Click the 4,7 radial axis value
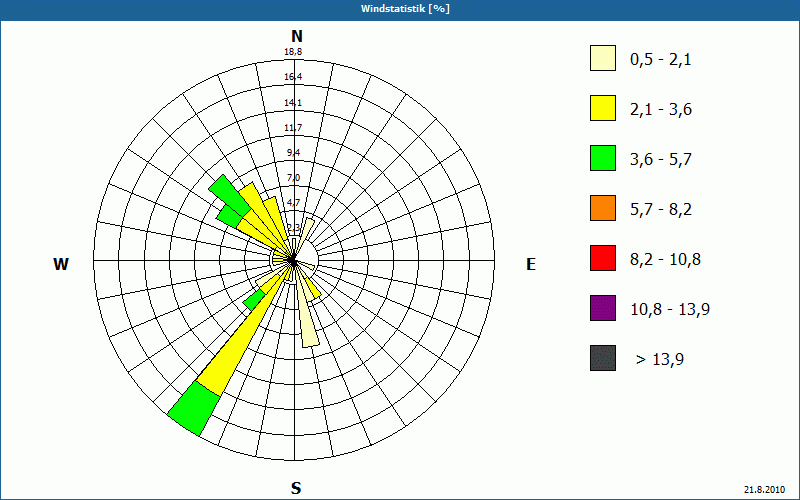Image resolution: width=800 pixels, height=500 pixels. [x=293, y=203]
